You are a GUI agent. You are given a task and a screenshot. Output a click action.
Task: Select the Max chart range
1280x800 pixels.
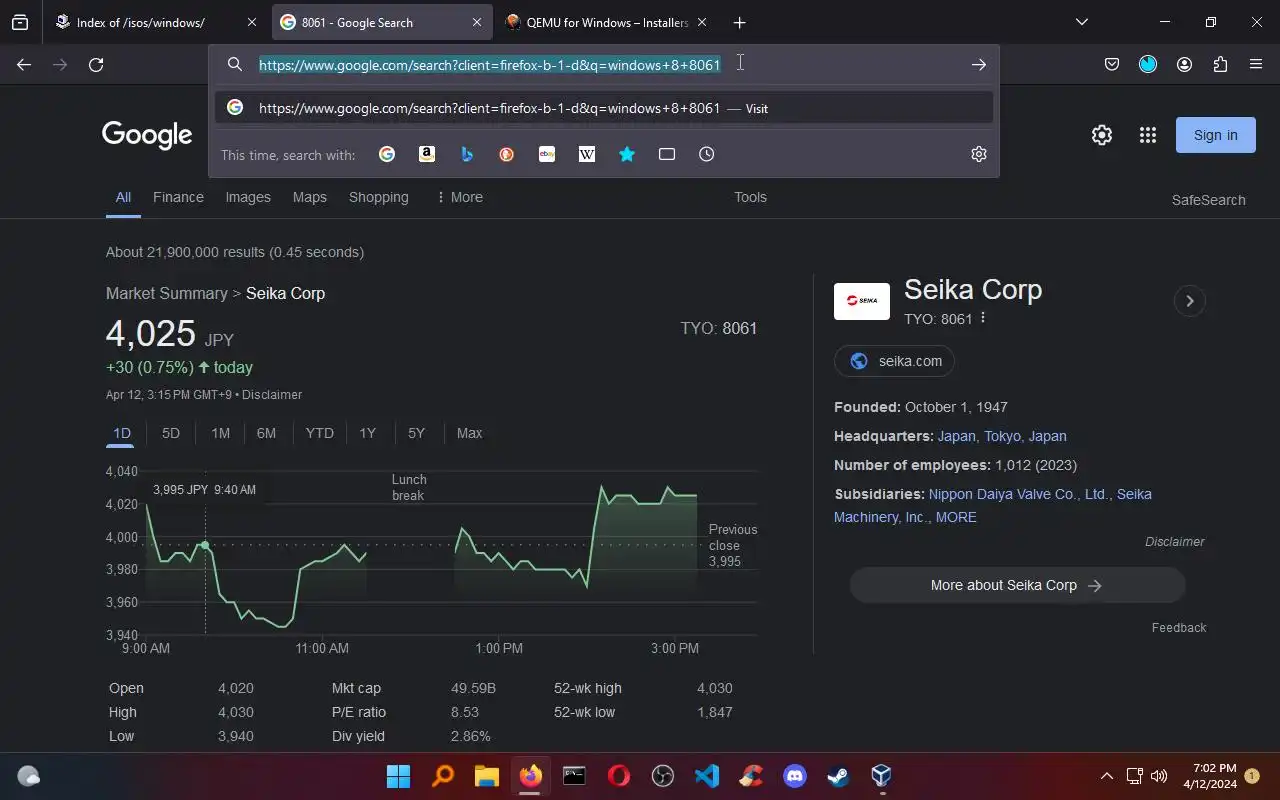(469, 433)
